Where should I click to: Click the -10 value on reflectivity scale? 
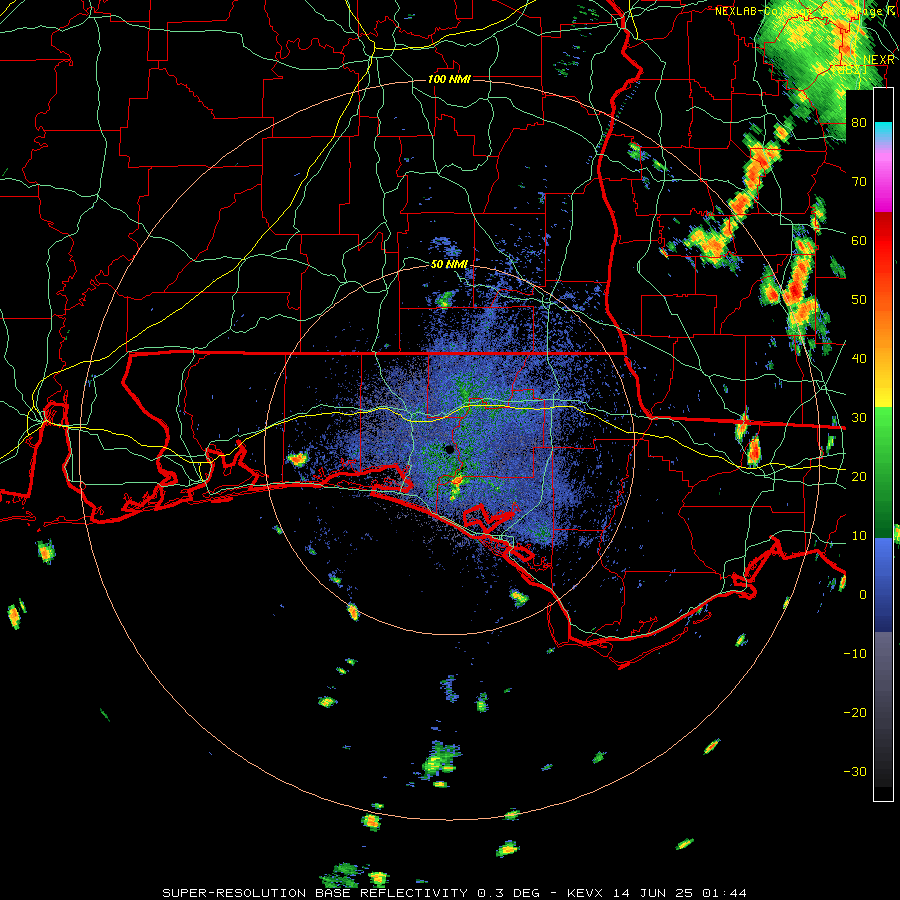coord(855,653)
